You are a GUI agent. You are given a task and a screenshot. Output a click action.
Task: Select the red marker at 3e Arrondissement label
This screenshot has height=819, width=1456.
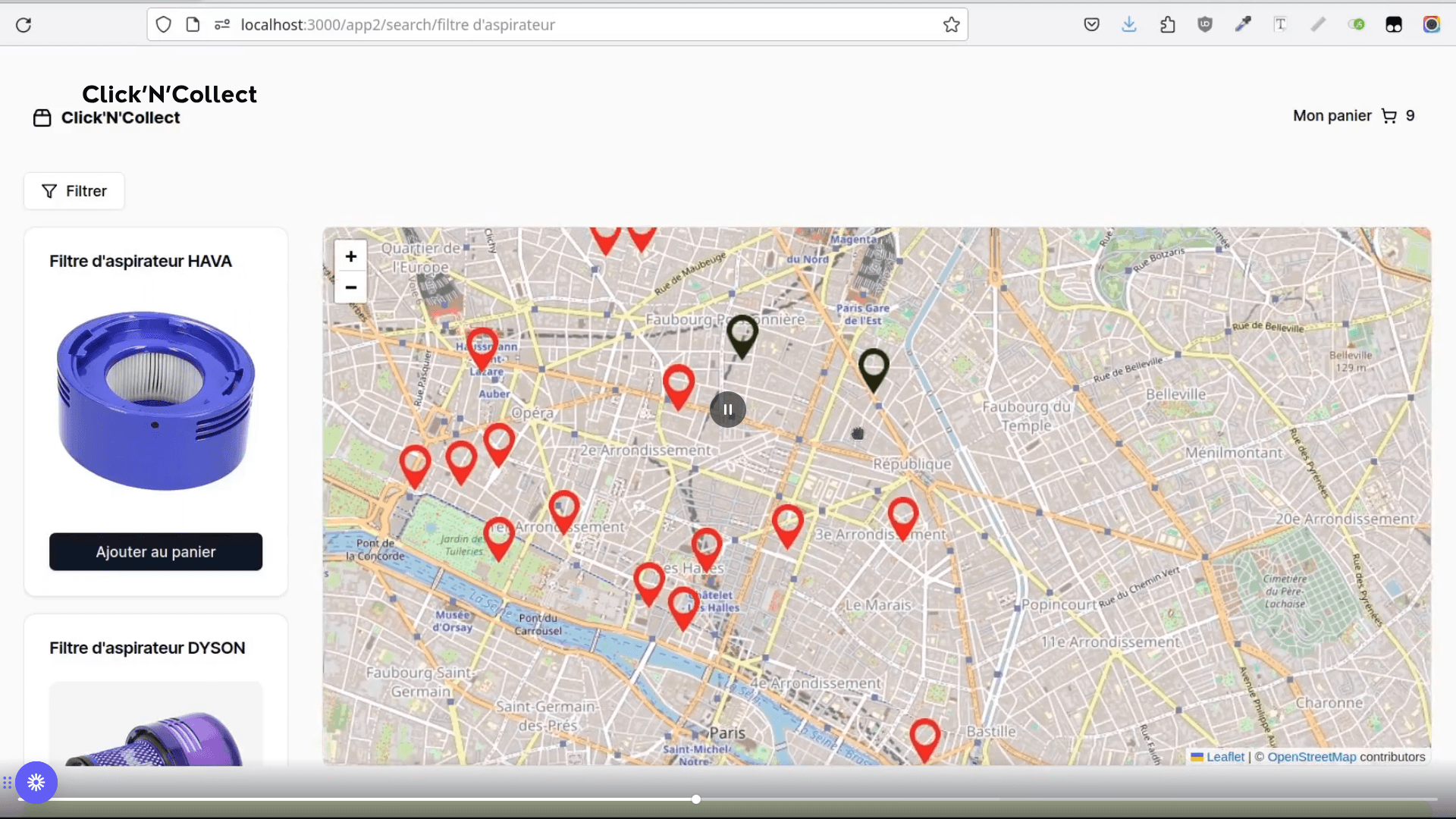[903, 519]
